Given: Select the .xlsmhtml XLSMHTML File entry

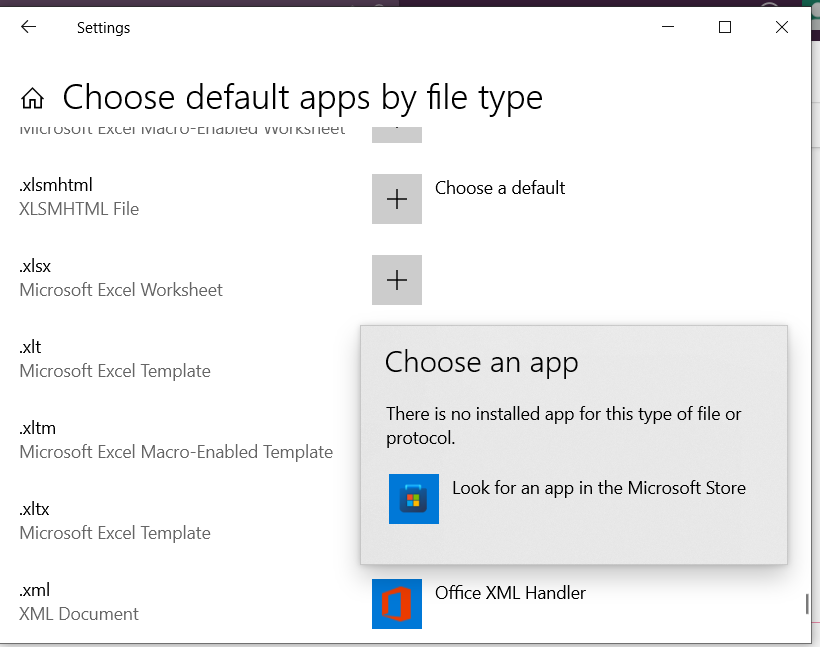Looking at the screenshot, I should pos(79,197).
